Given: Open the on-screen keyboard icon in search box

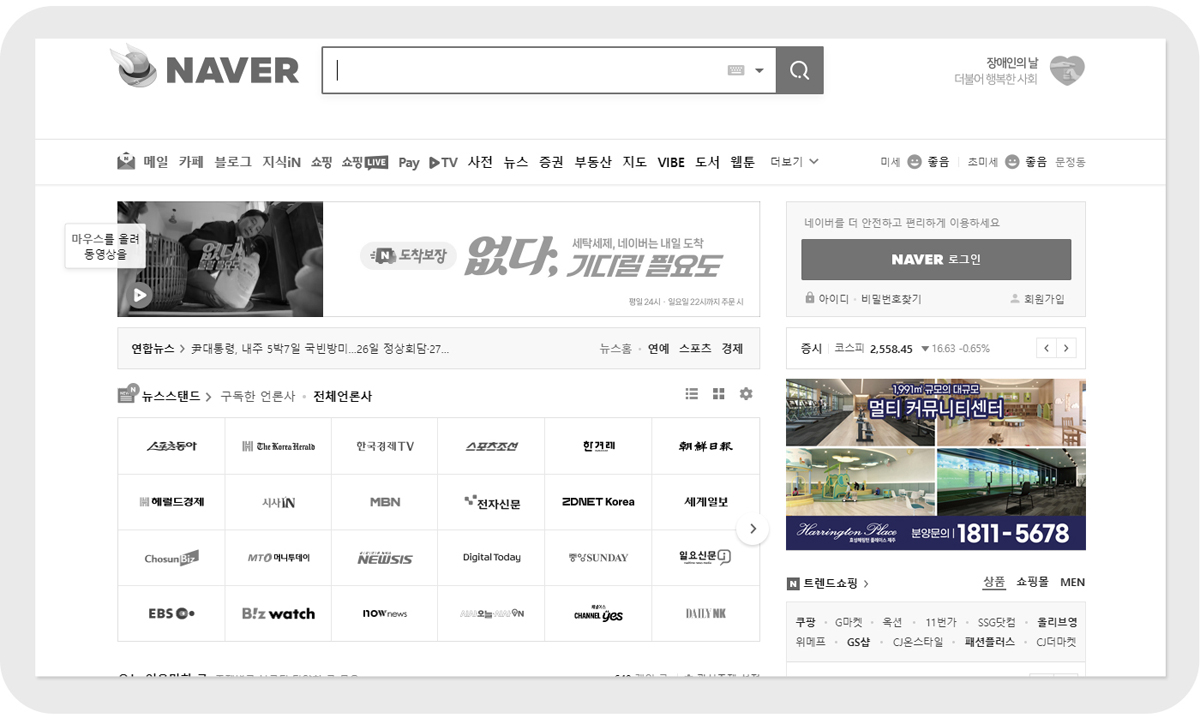Looking at the screenshot, I should pyautogui.click(x=736, y=70).
